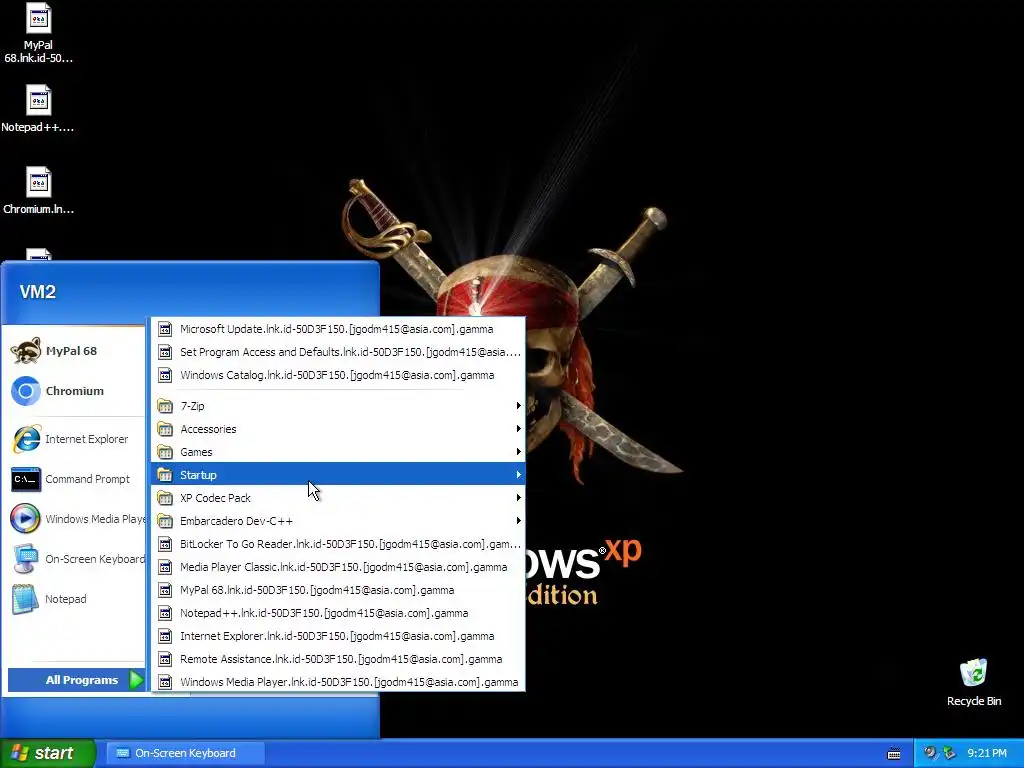This screenshot has width=1024, height=768.
Task: Select the MyPal 68.lnk encrypted desktop file icon
Action: 39,18
